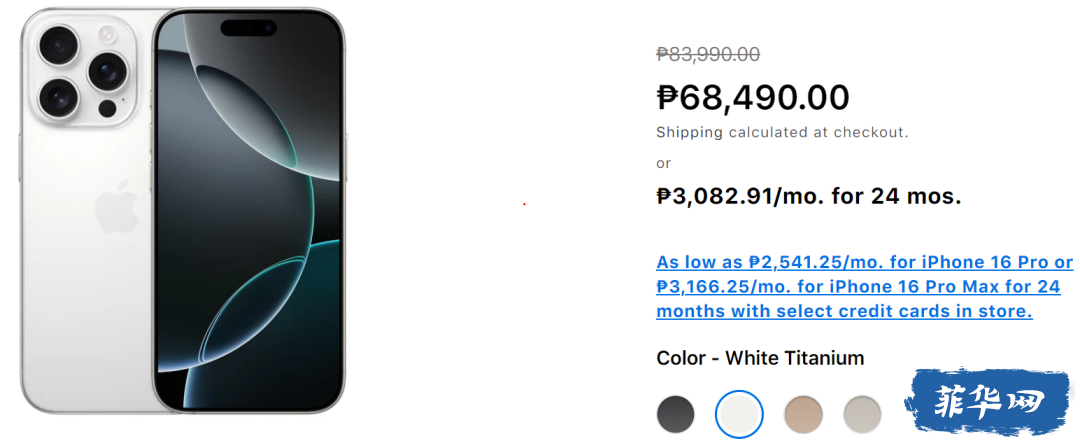
Task: Pick the Desert Titanium color swatch
Action: tap(803, 413)
